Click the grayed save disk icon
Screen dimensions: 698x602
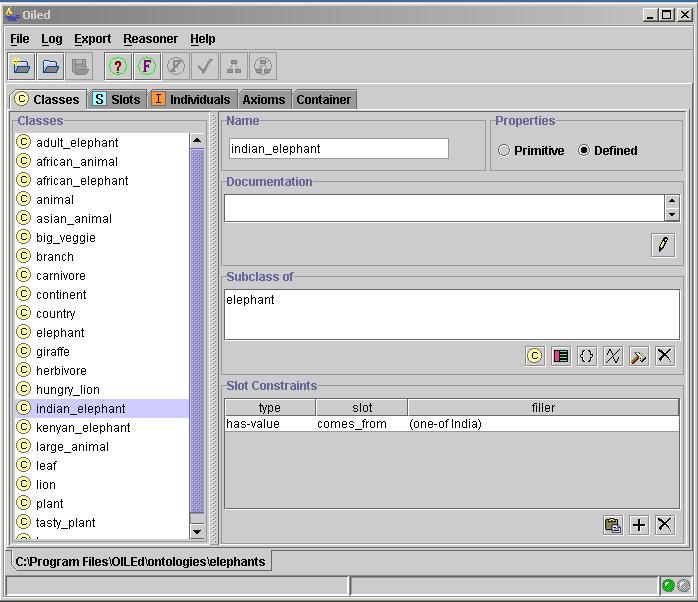(x=80, y=66)
